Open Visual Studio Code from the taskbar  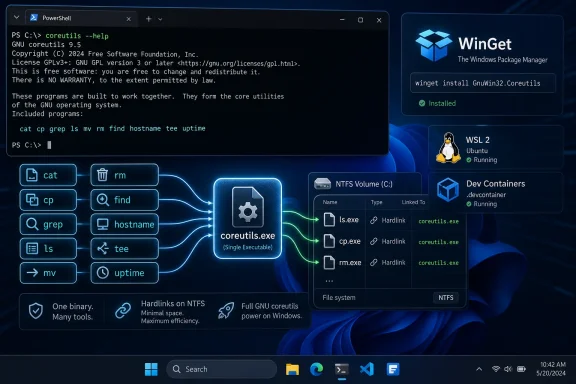click(367, 369)
